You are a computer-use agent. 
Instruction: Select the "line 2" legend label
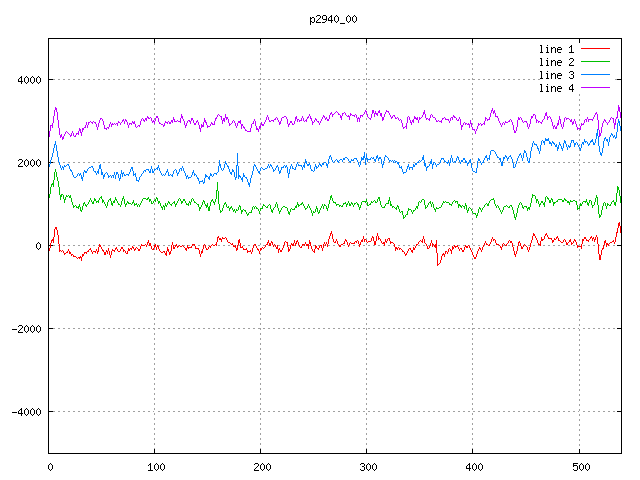[x=556, y=62]
